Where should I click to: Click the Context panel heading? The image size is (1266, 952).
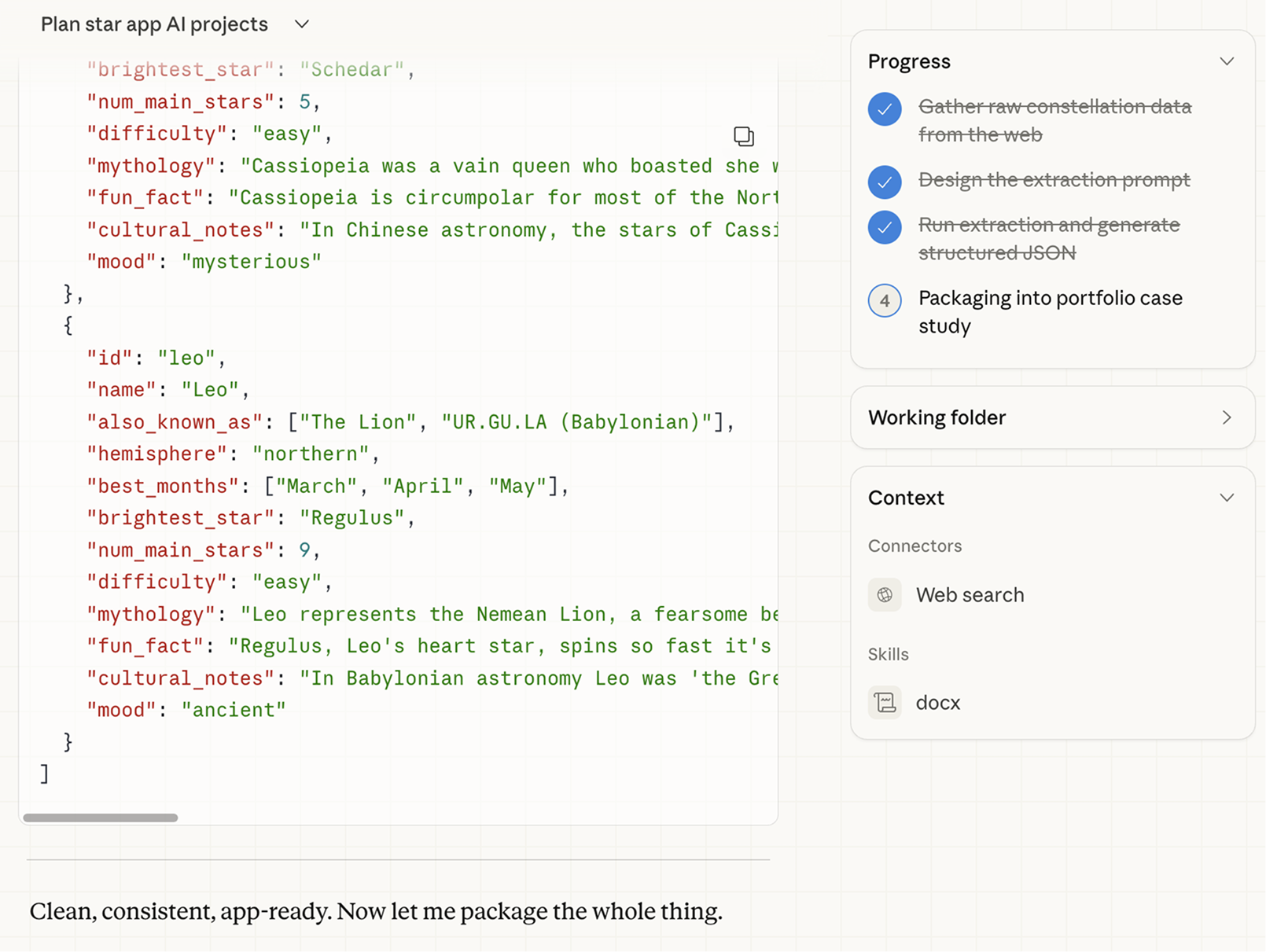click(906, 498)
